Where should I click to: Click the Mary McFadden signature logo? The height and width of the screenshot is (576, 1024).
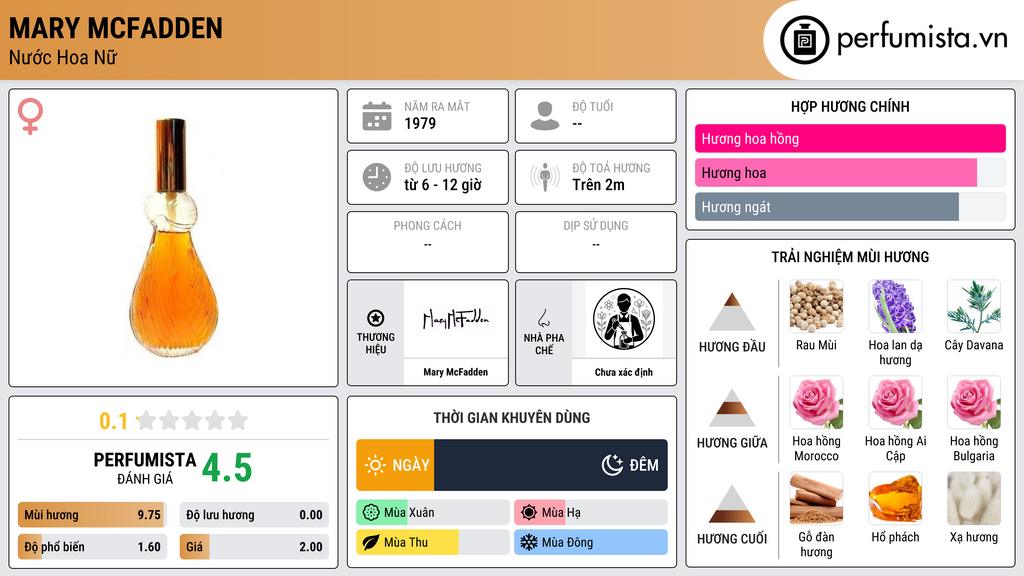click(x=455, y=319)
